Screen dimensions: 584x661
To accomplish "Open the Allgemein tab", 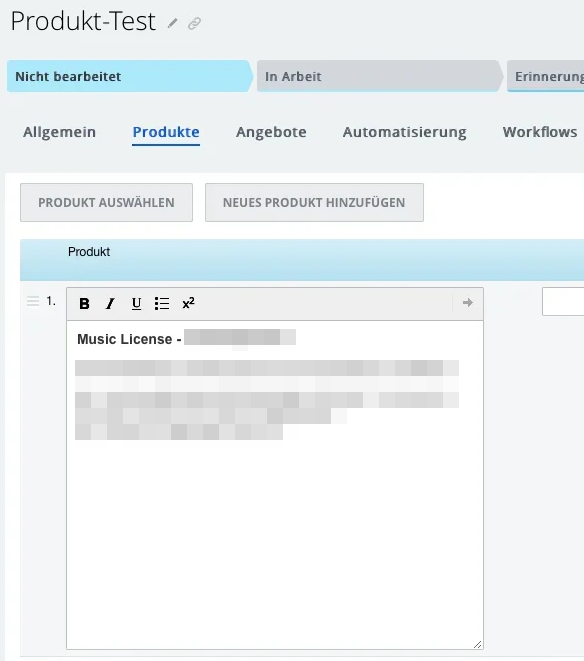I will (59, 132).
